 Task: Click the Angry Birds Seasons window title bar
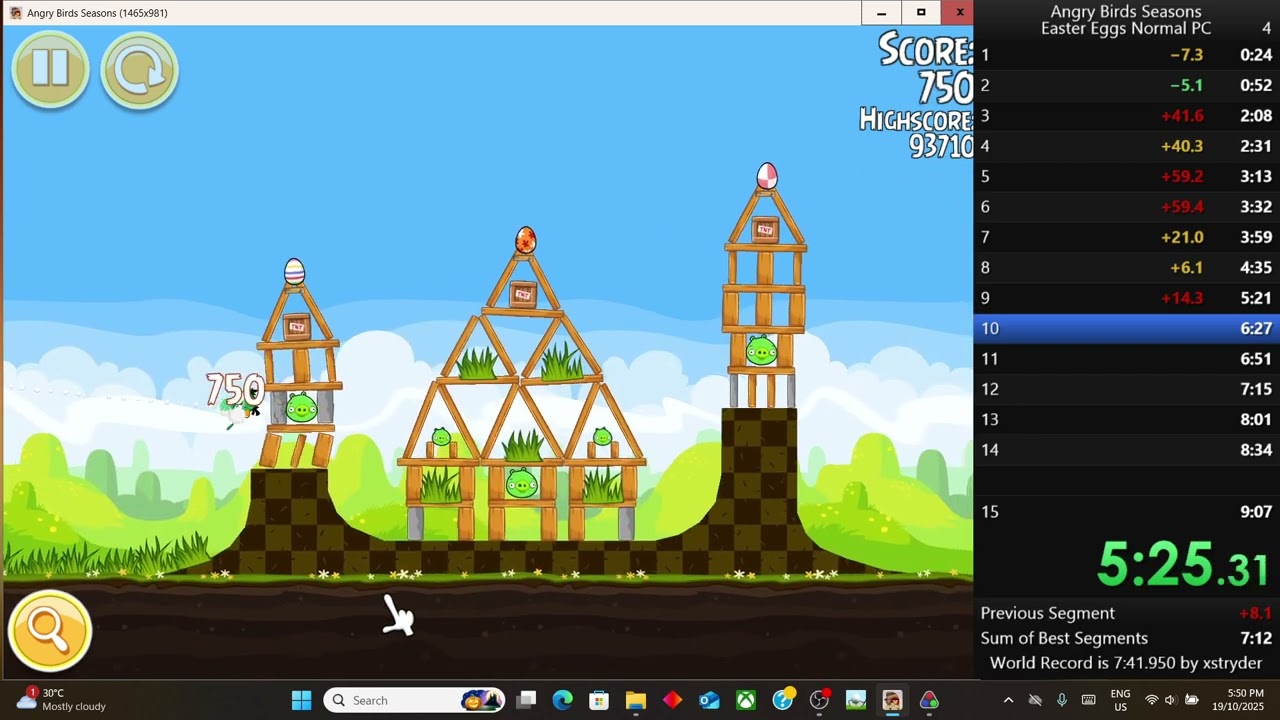click(x=430, y=12)
